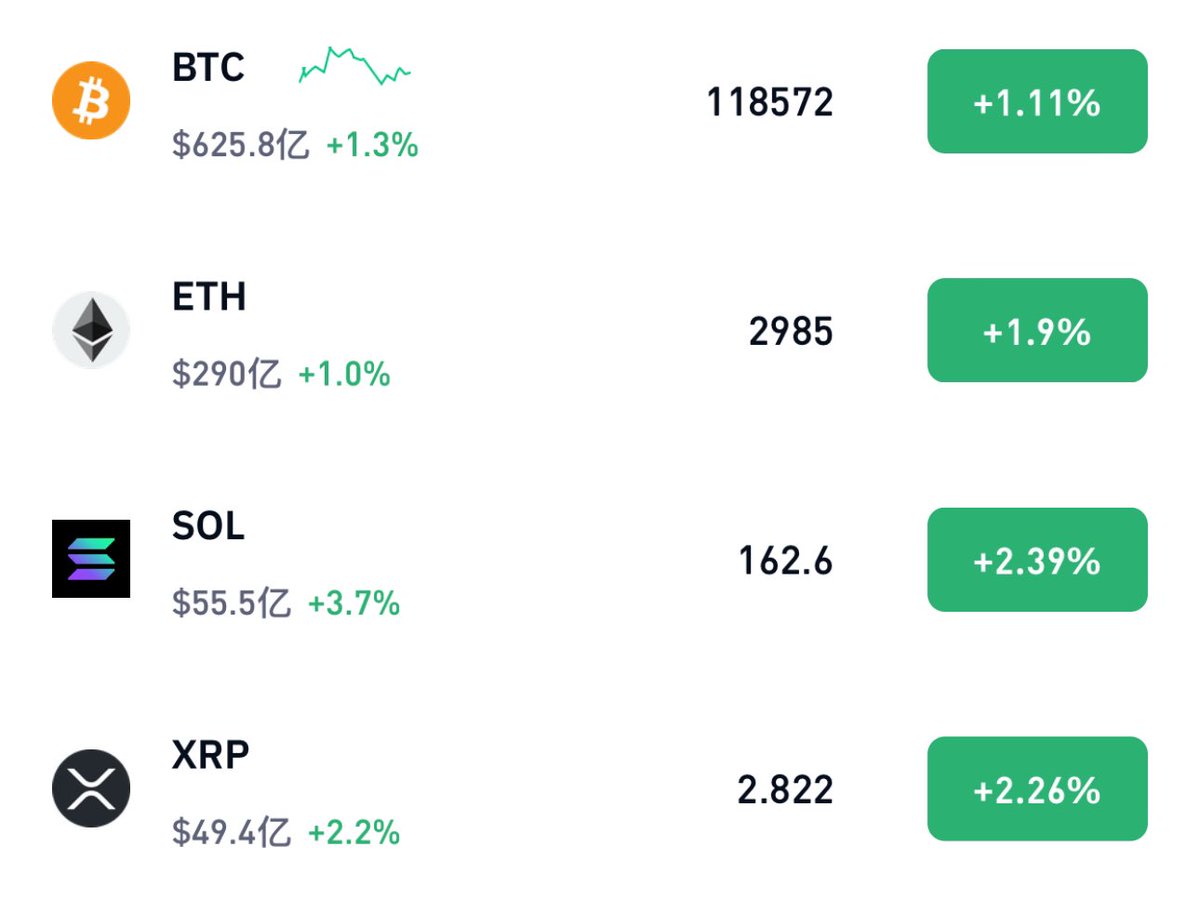Click BTC volume $625.8亿 text
1200x900 pixels.
(x=241, y=146)
